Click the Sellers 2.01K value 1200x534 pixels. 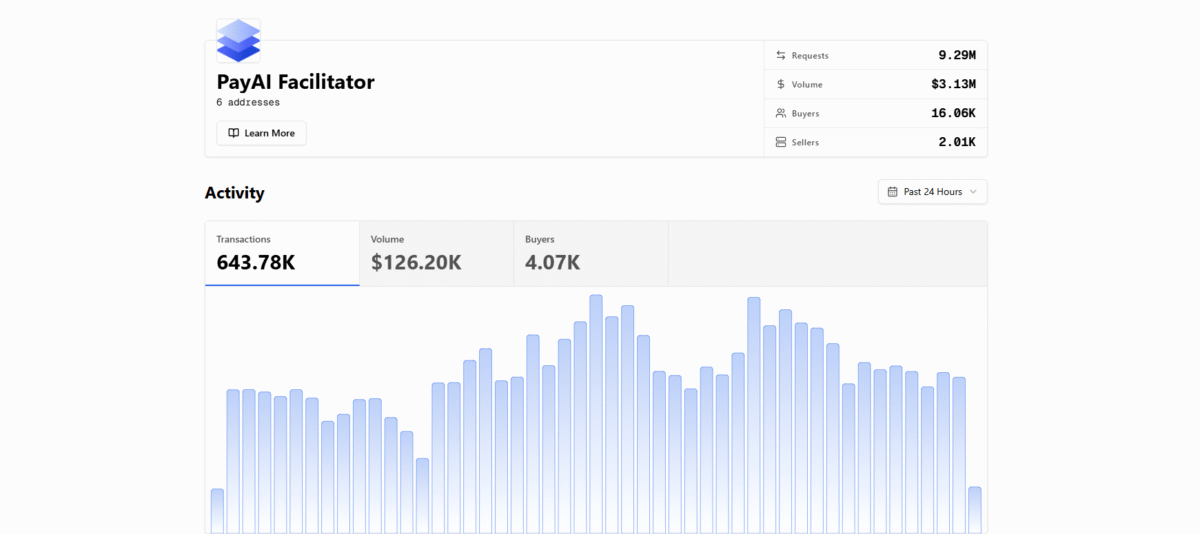pyautogui.click(x=956, y=142)
